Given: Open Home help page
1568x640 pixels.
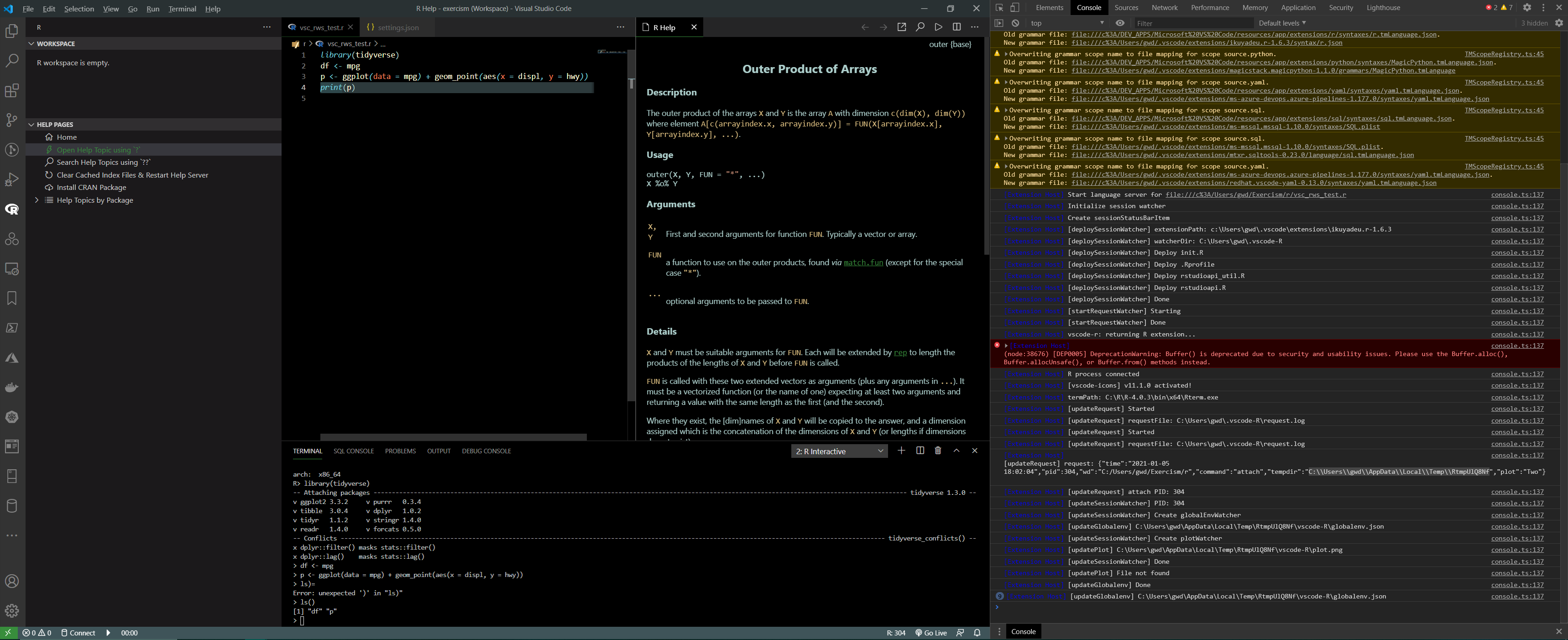Looking at the screenshot, I should click(153, 137).
